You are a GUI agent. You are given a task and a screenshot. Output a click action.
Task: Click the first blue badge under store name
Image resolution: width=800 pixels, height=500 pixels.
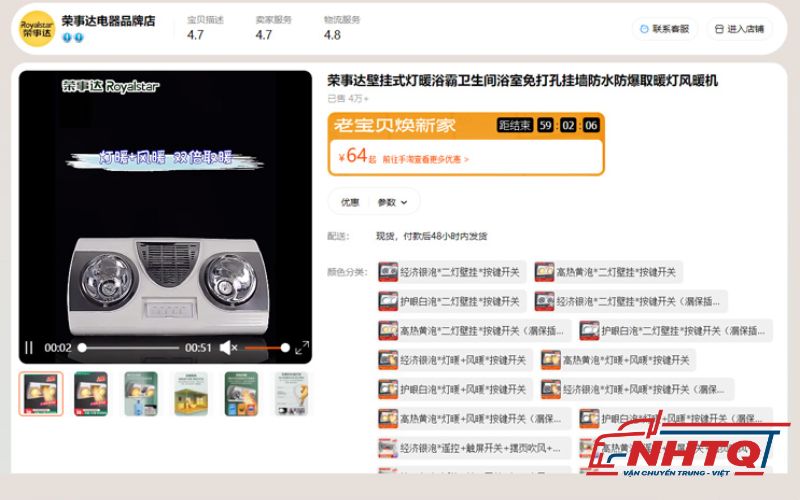click(x=67, y=37)
